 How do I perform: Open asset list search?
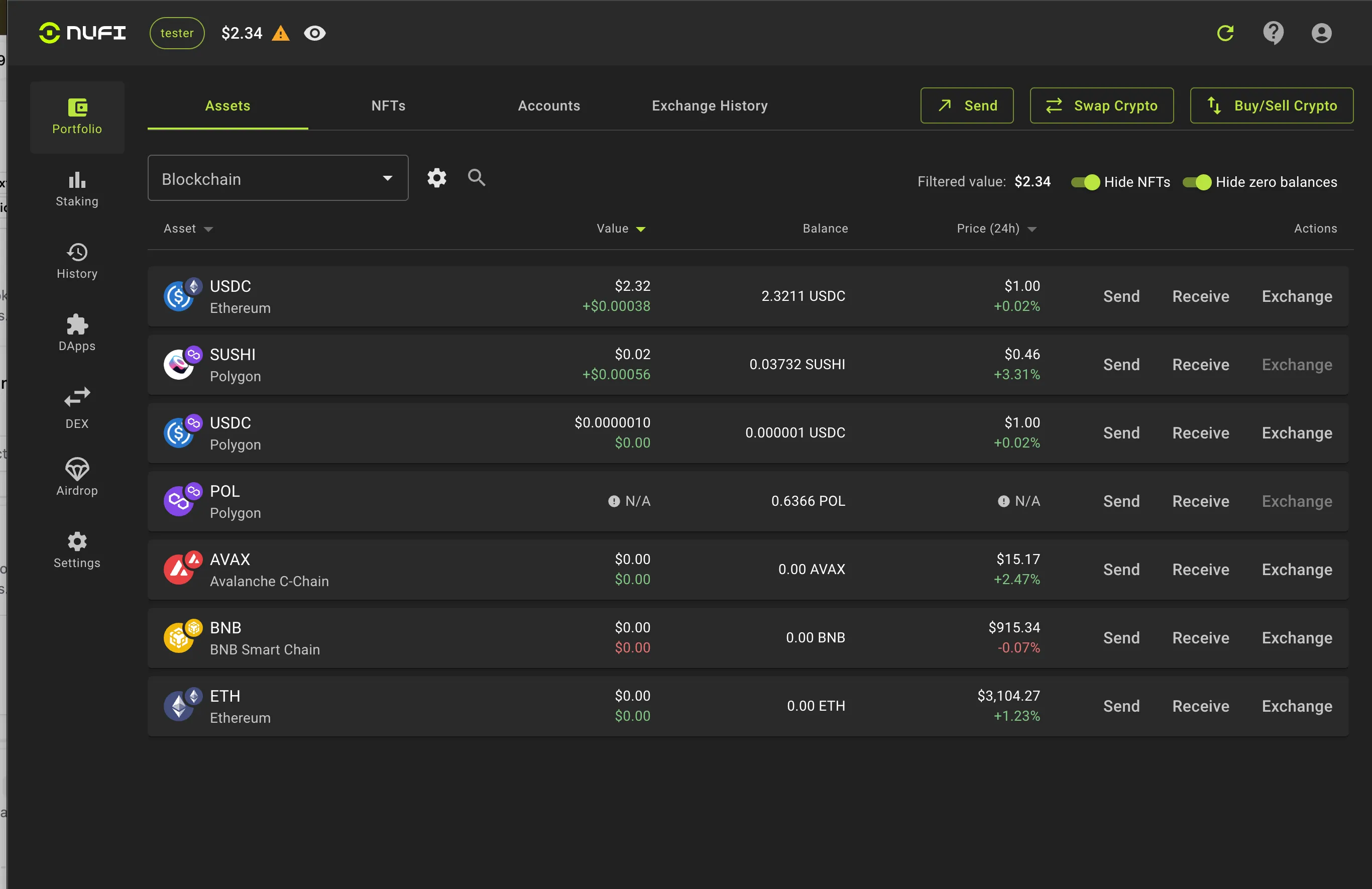click(476, 178)
